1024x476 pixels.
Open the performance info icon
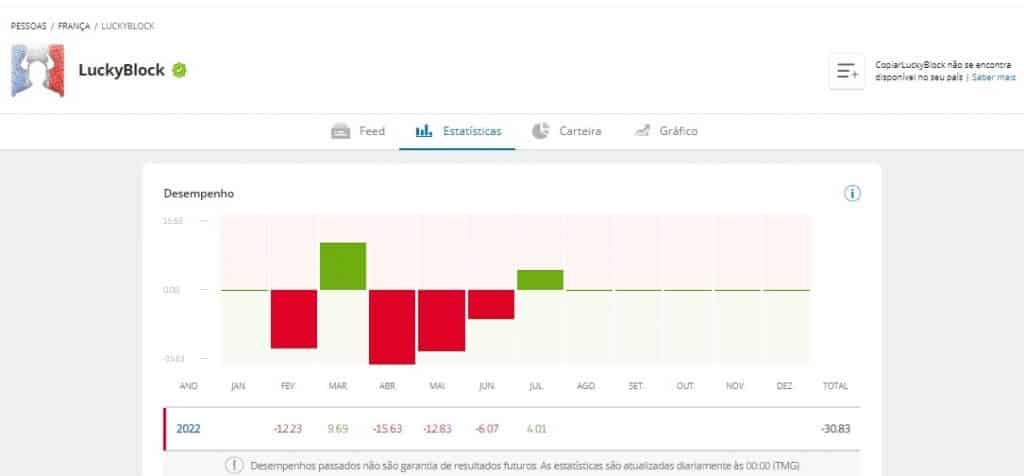[852, 193]
